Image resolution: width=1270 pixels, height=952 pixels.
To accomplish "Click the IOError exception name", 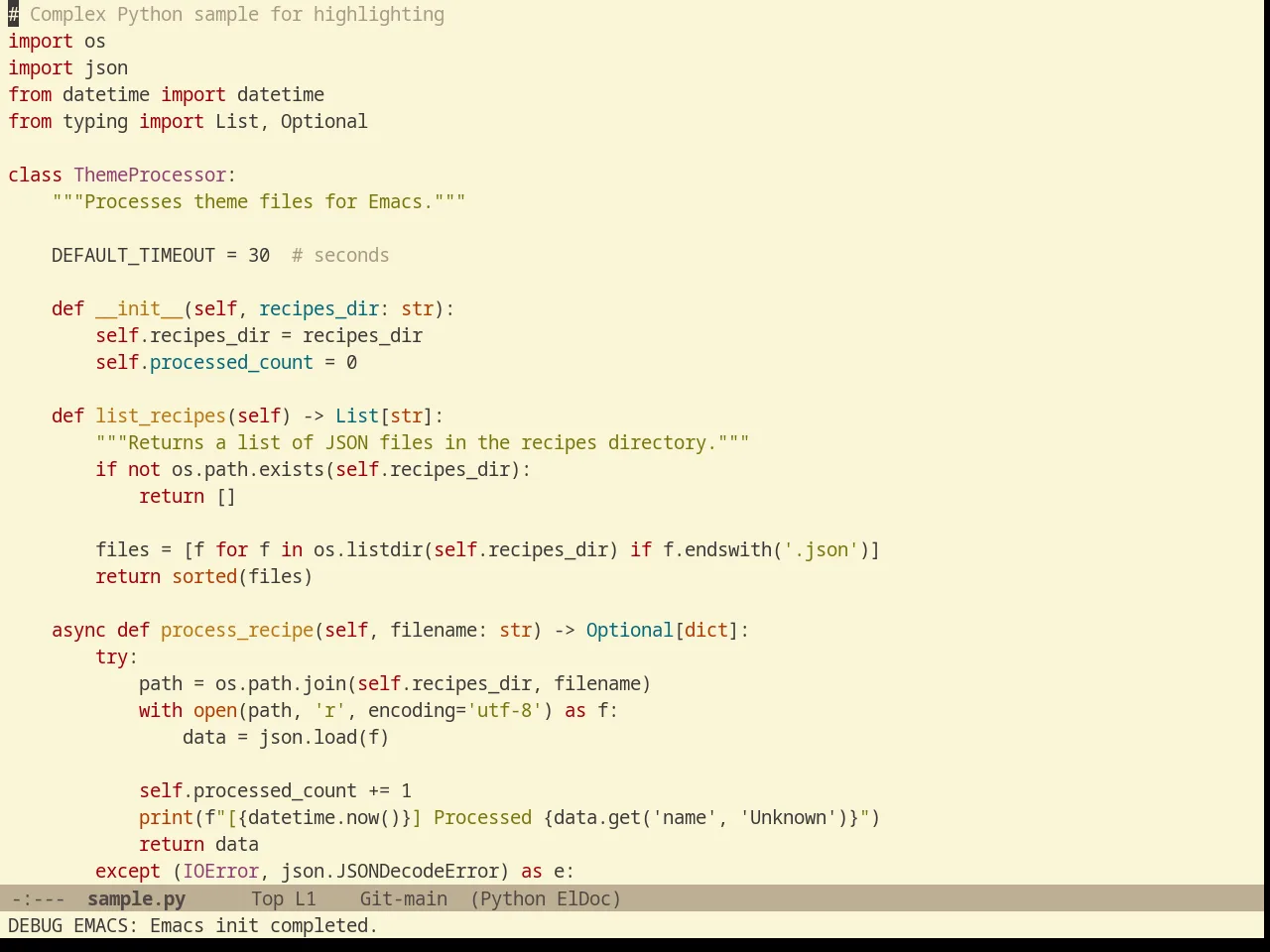I will tap(220, 871).
